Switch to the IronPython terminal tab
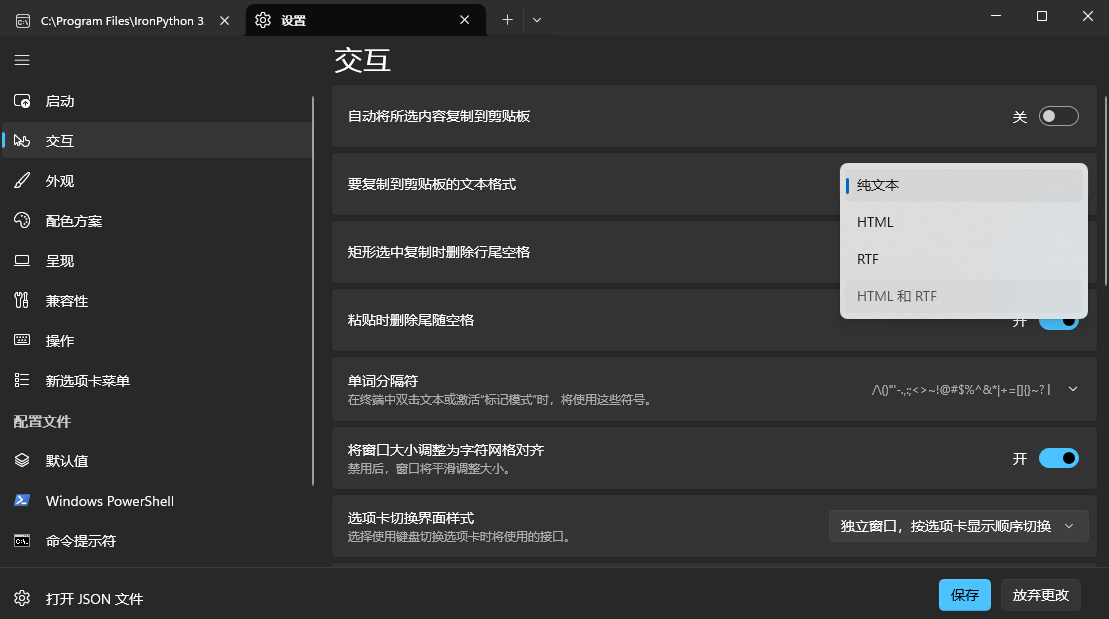Viewport: 1109px width, 619px height. (120, 20)
